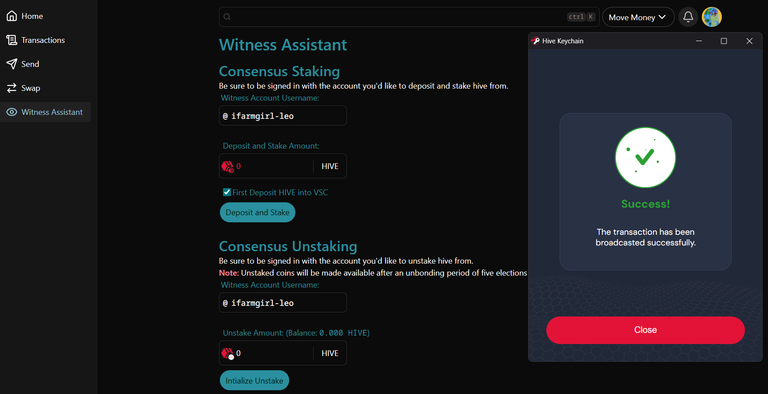Open the user profile avatar

point(712,17)
